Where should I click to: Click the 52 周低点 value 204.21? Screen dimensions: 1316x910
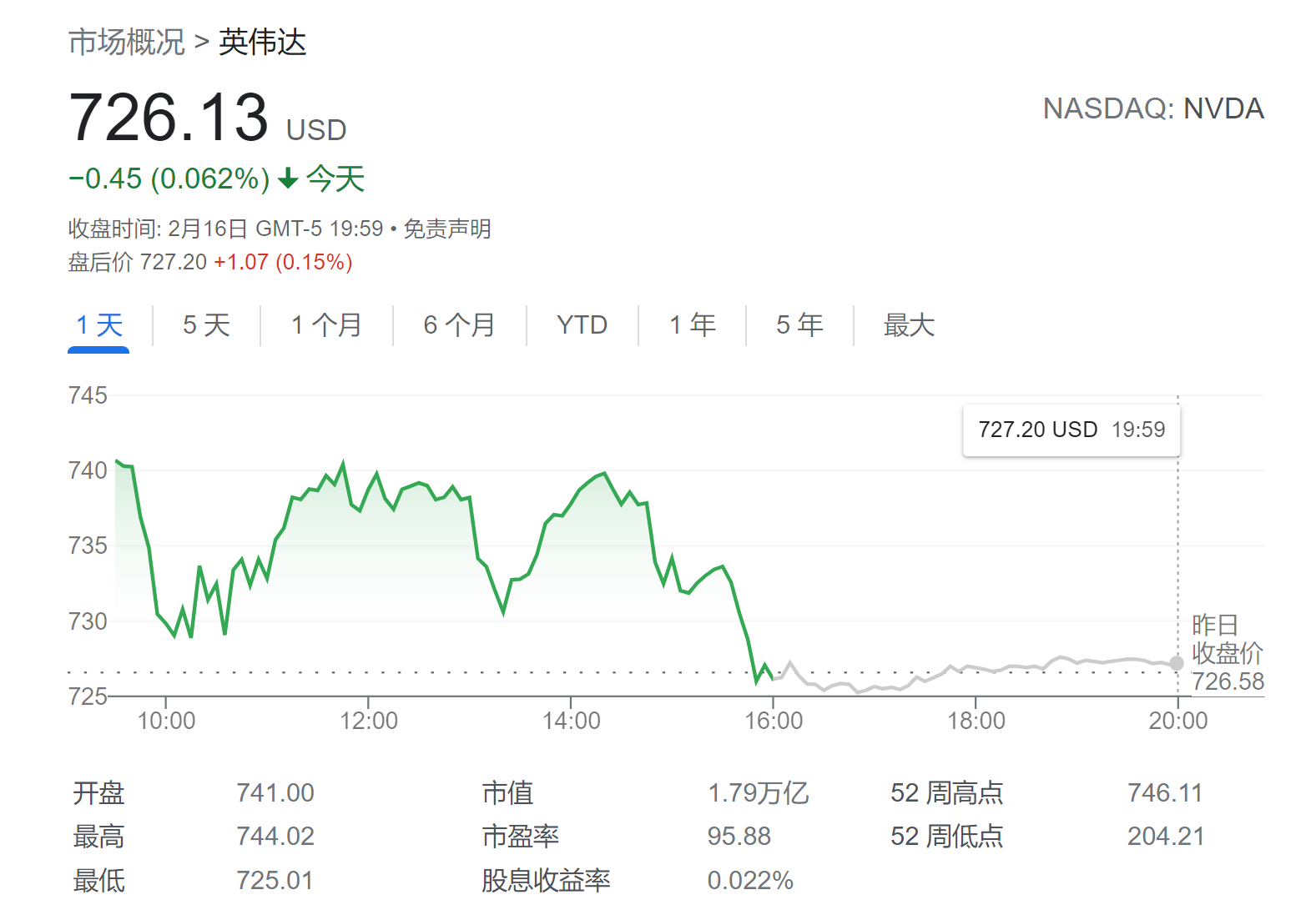click(1166, 836)
